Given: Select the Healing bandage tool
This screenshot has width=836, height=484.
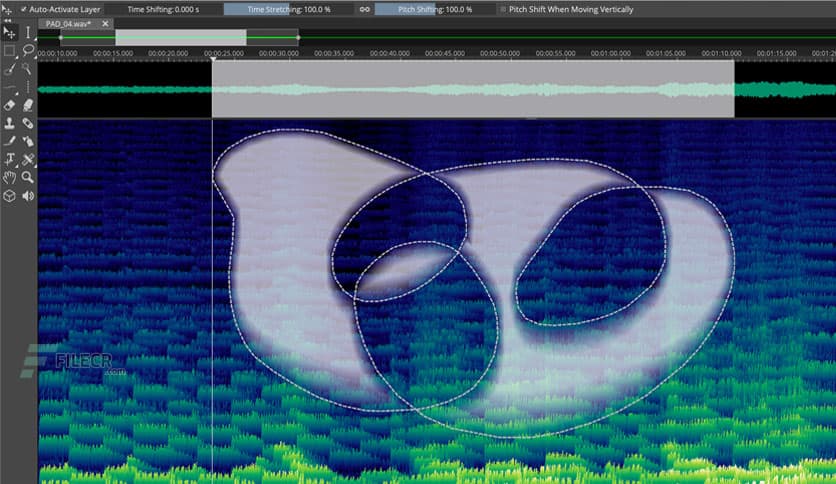Looking at the screenshot, I should (x=28, y=123).
